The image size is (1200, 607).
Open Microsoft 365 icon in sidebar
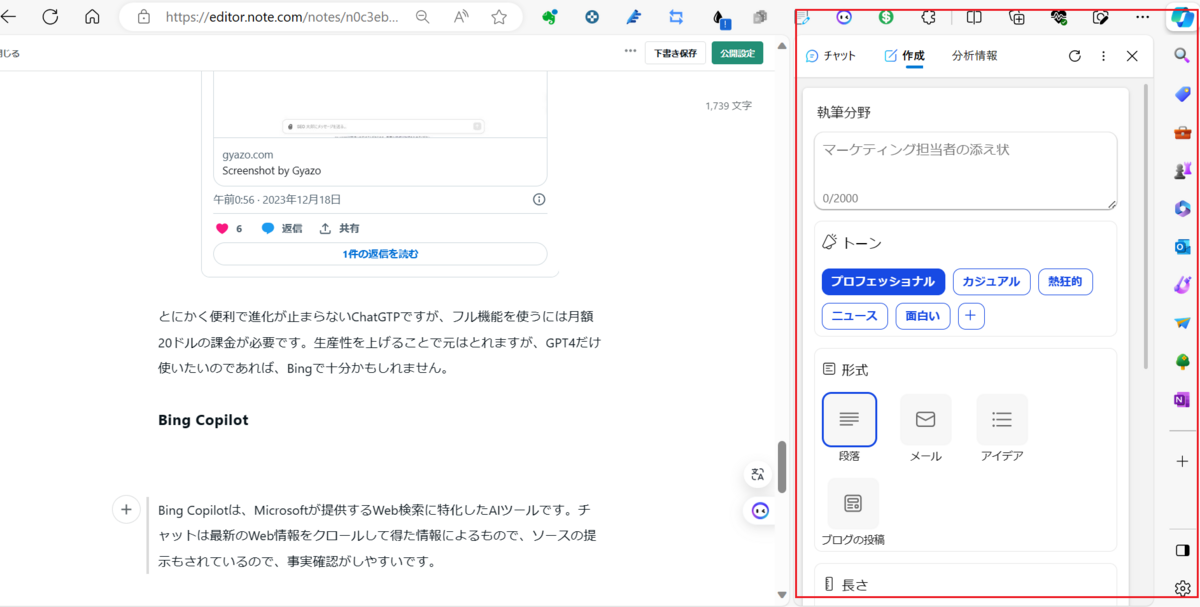coord(1182,208)
